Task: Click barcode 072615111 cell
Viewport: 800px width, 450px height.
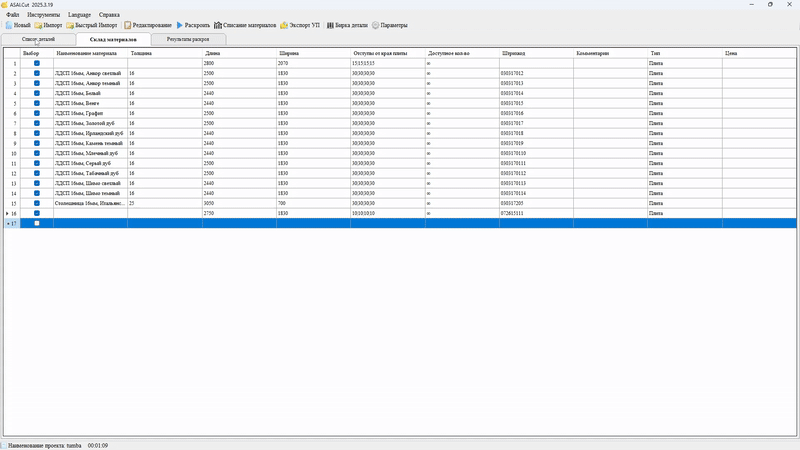Action: point(536,213)
